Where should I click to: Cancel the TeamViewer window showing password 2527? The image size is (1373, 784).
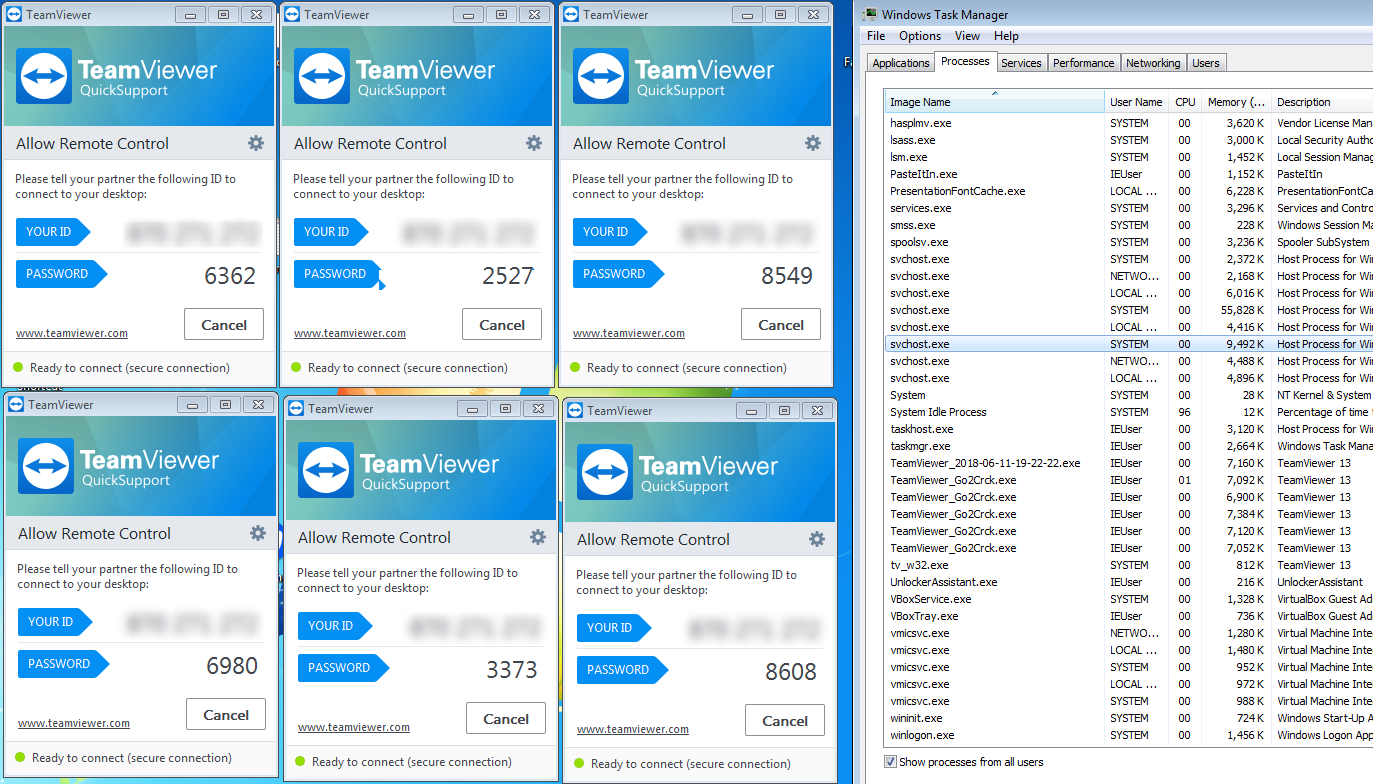pyautogui.click(x=502, y=324)
